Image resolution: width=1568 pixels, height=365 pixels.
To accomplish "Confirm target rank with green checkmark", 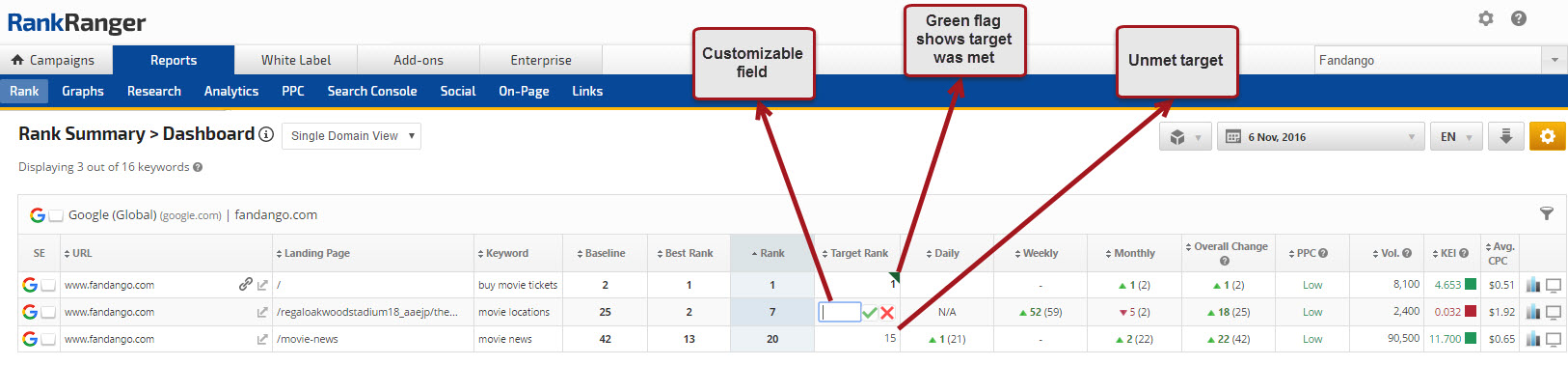I will click(x=870, y=313).
